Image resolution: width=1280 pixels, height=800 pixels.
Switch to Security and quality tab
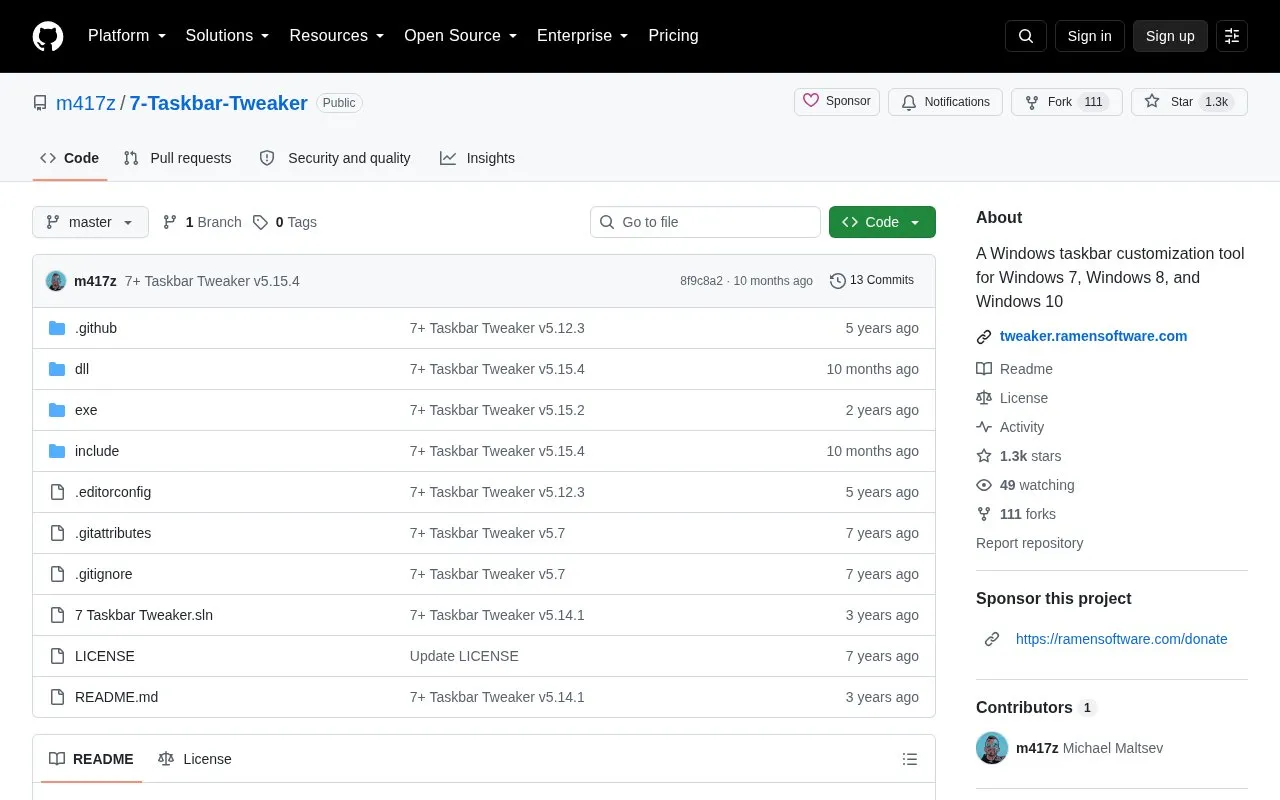[x=335, y=158]
